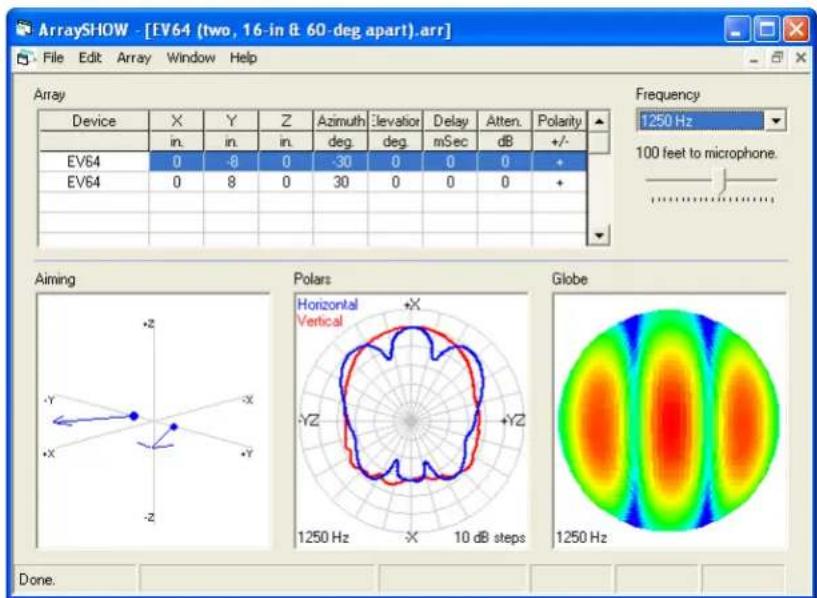Click the Polarity cell in second EV64 row

tap(560, 182)
